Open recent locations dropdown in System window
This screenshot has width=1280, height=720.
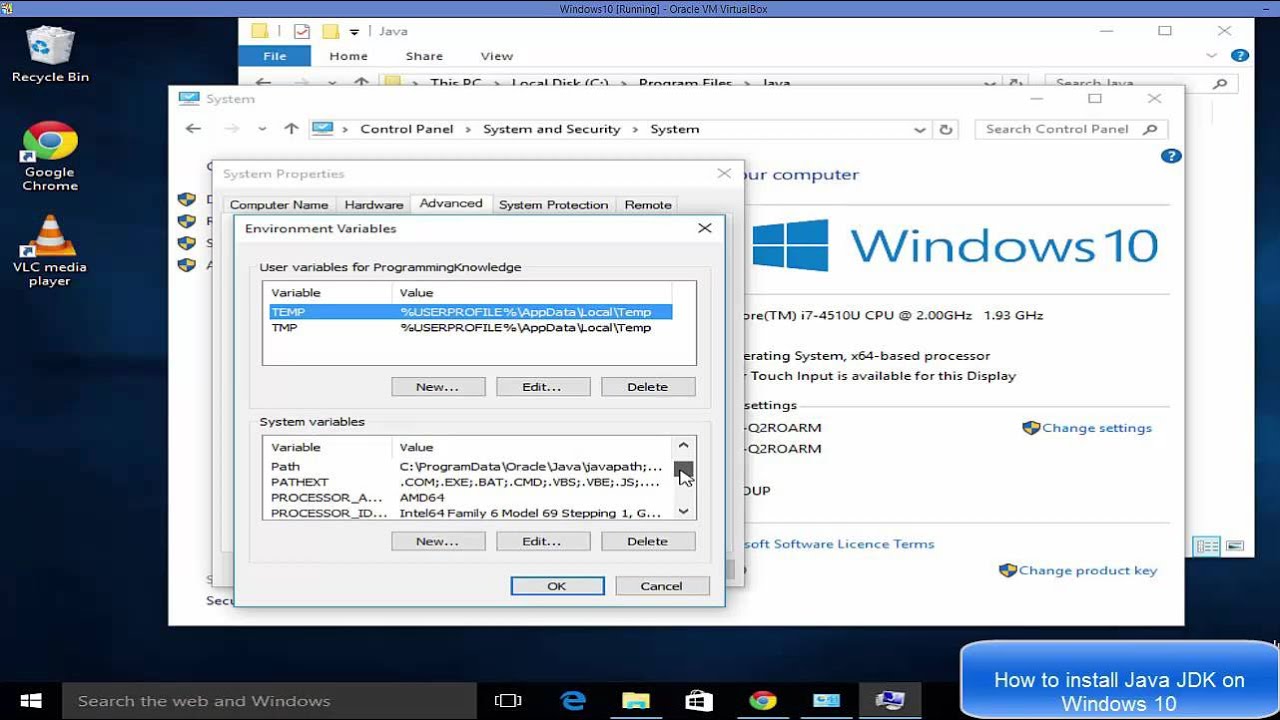[x=262, y=129]
